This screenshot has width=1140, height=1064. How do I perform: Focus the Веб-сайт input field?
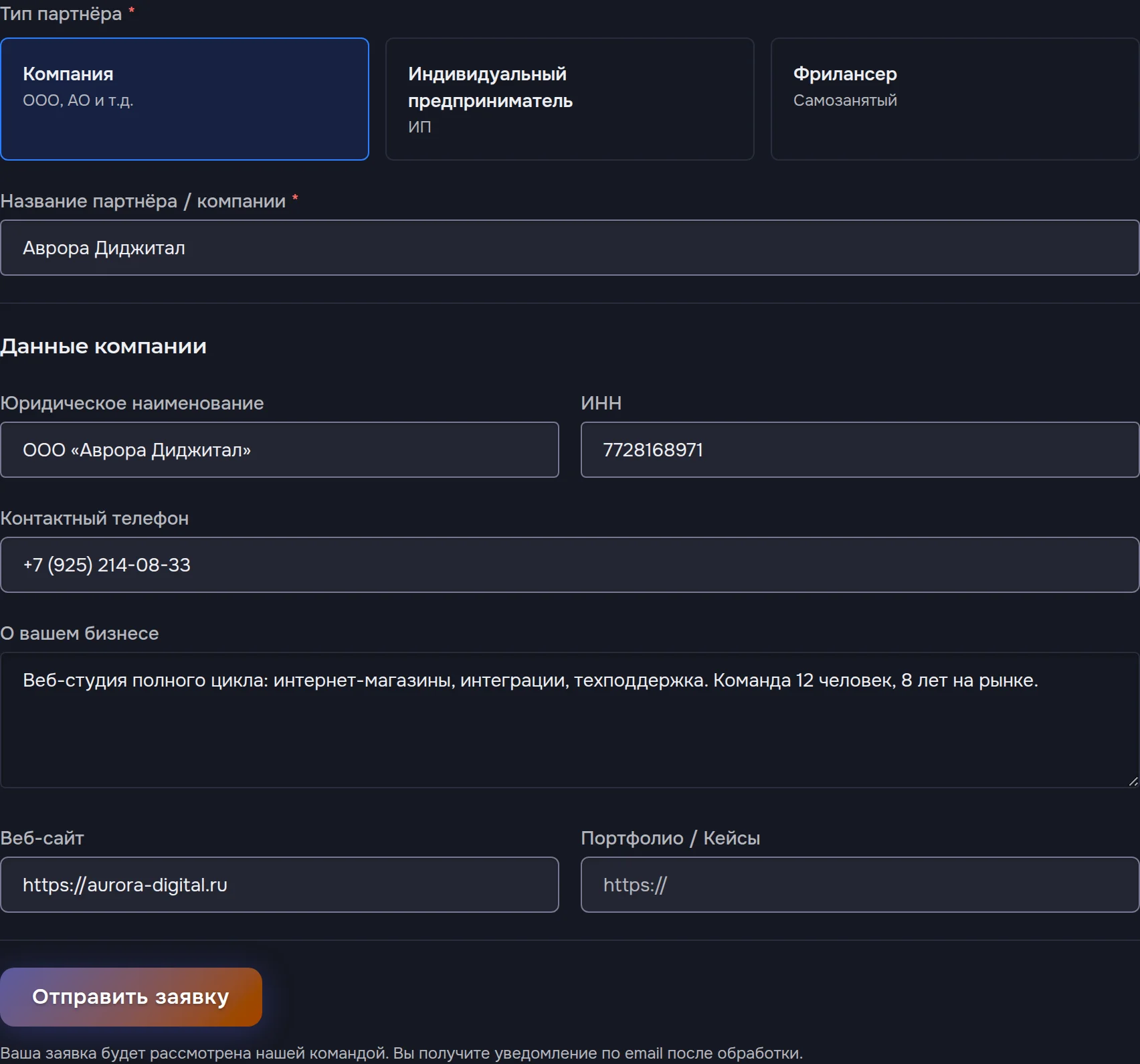pos(280,885)
